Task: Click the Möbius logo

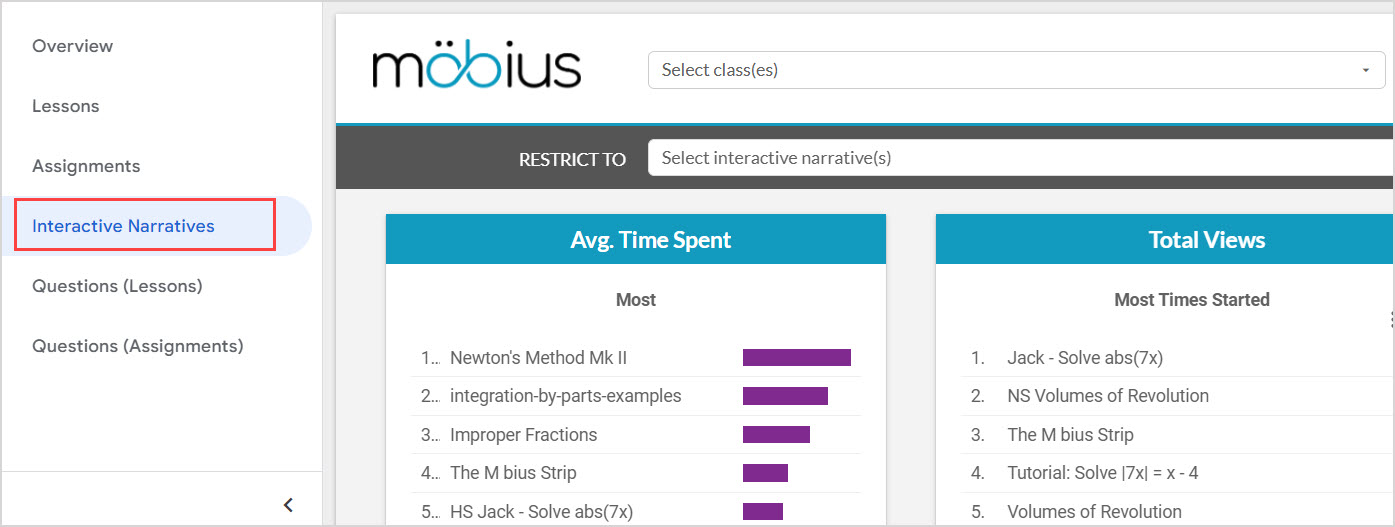Action: 476,66
